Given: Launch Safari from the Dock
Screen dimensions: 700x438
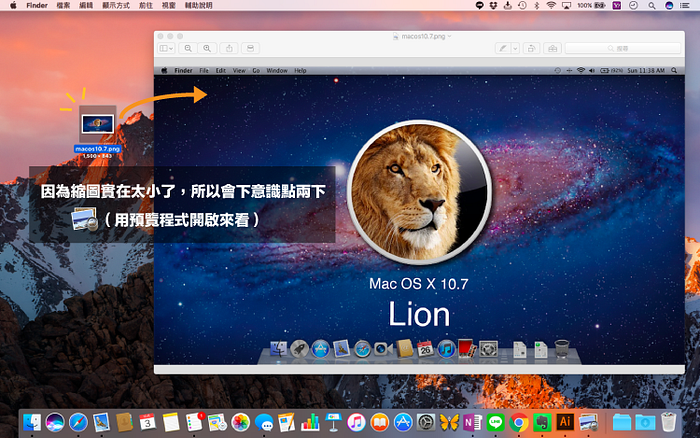Looking at the screenshot, I should pos(78,422).
